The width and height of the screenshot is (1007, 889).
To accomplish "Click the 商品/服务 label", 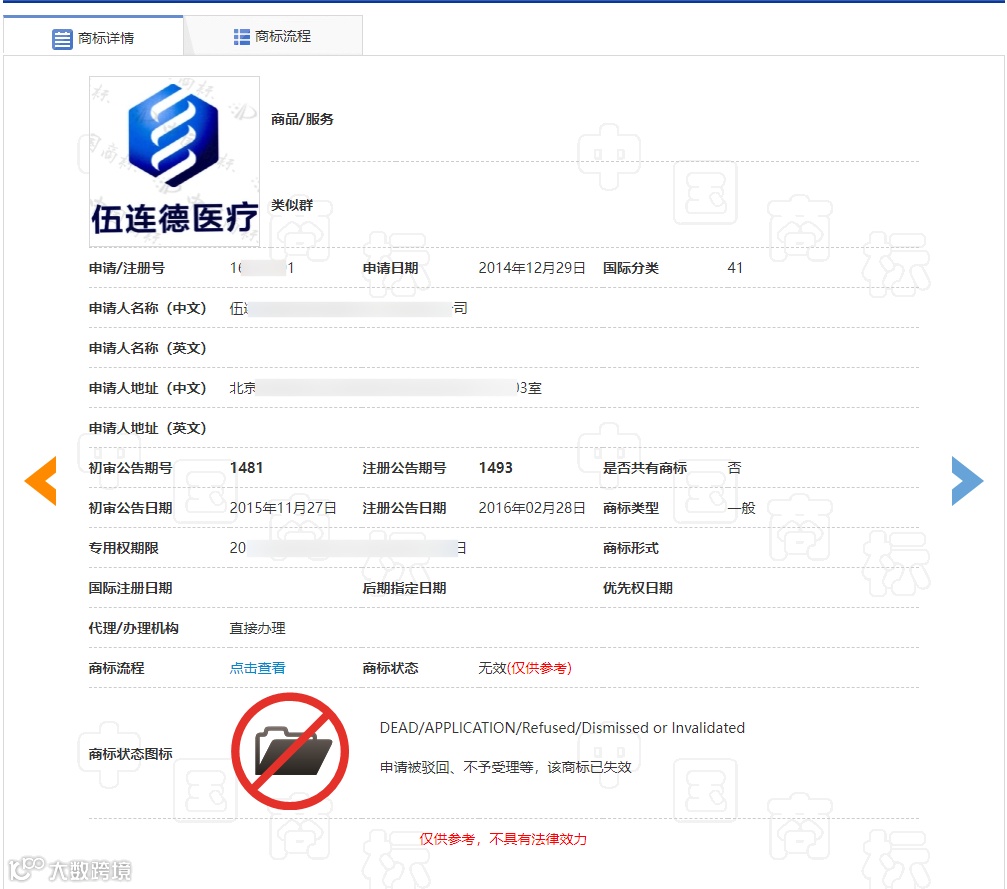I will click(302, 119).
